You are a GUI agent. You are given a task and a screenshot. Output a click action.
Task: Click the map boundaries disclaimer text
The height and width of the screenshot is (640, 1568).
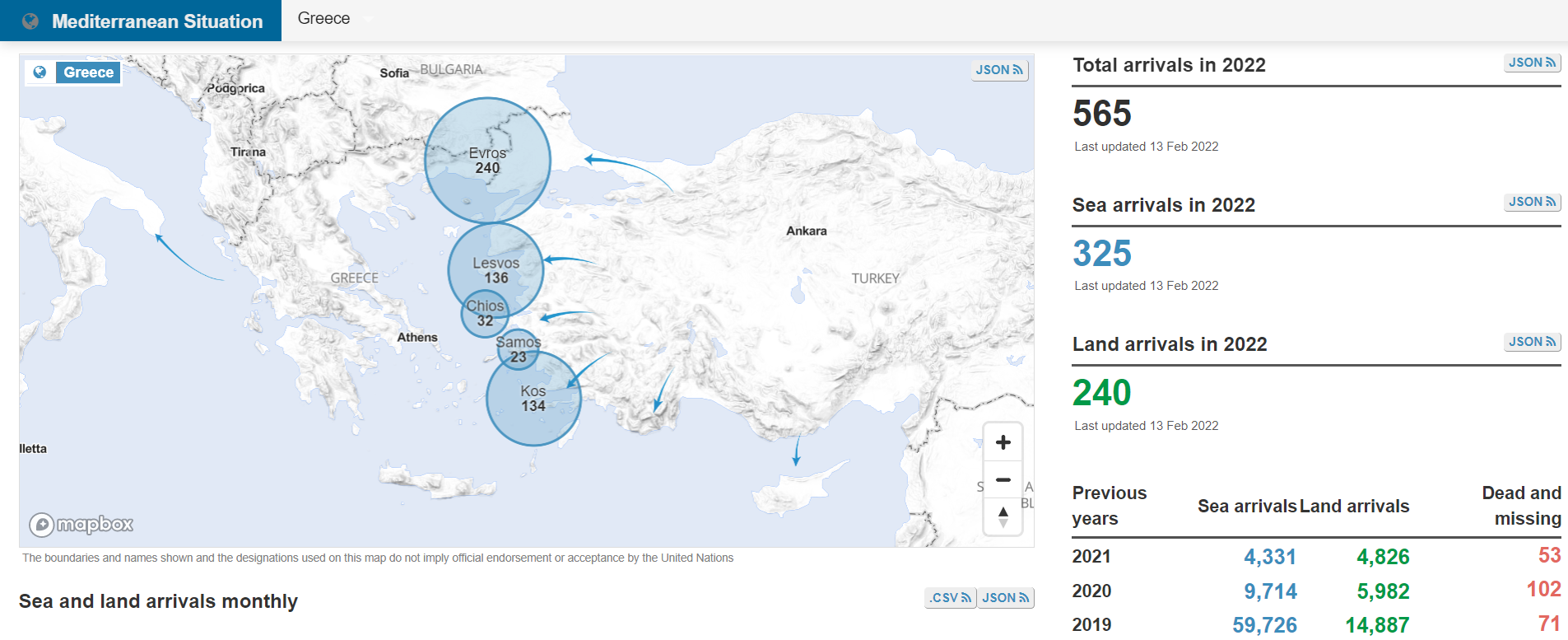point(378,558)
